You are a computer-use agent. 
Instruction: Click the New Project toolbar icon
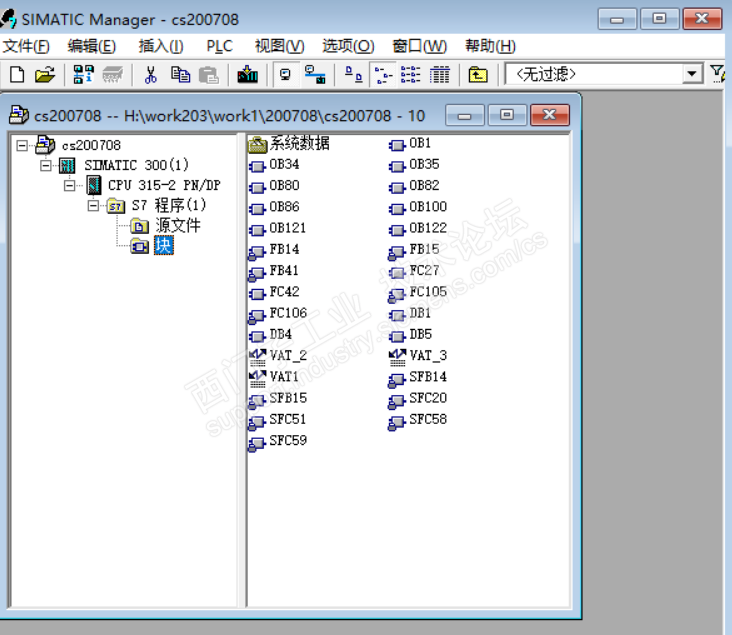pyautogui.click(x=17, y=74)
